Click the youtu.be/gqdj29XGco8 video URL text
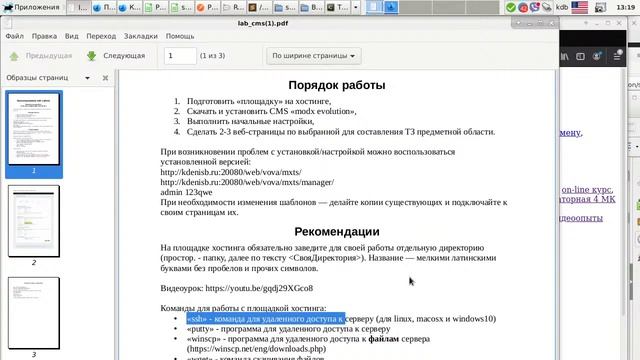This screenshot has width=640, height=360. (259, 288)
